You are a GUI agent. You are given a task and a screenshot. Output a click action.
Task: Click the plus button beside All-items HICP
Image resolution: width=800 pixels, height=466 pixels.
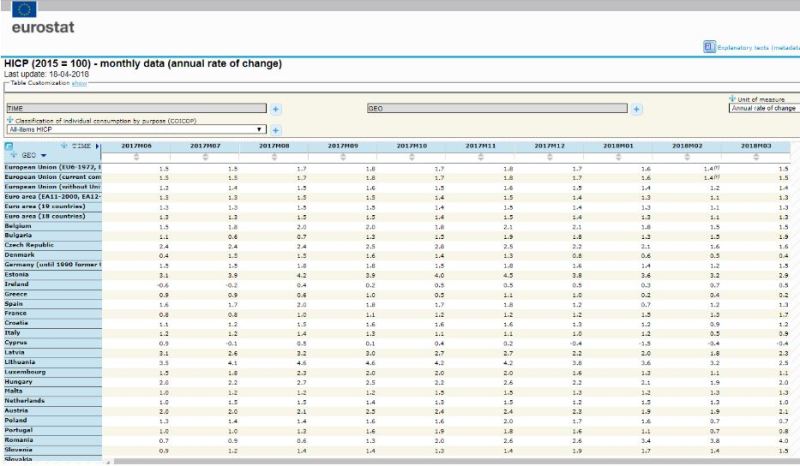click(x=276, y=130)
